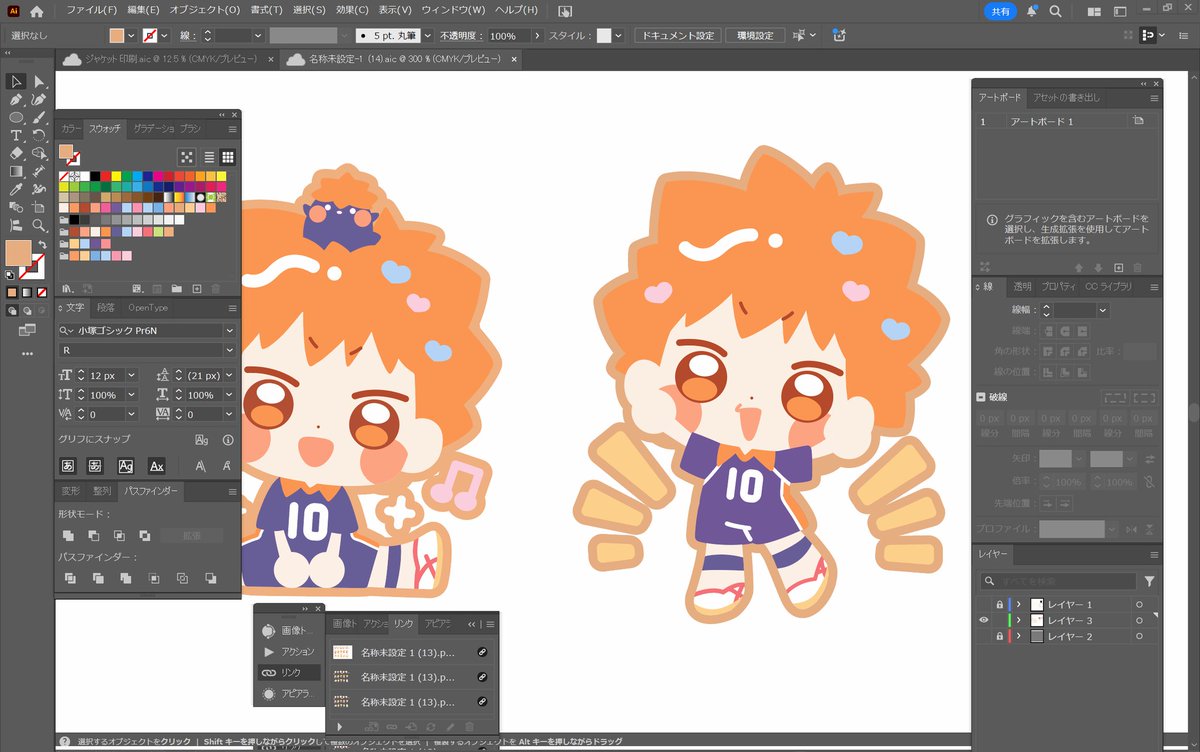Click the Minus Front shape mode icon
Image resolution: width=1200 pixels, height=752 pixels.
(94, 535)
